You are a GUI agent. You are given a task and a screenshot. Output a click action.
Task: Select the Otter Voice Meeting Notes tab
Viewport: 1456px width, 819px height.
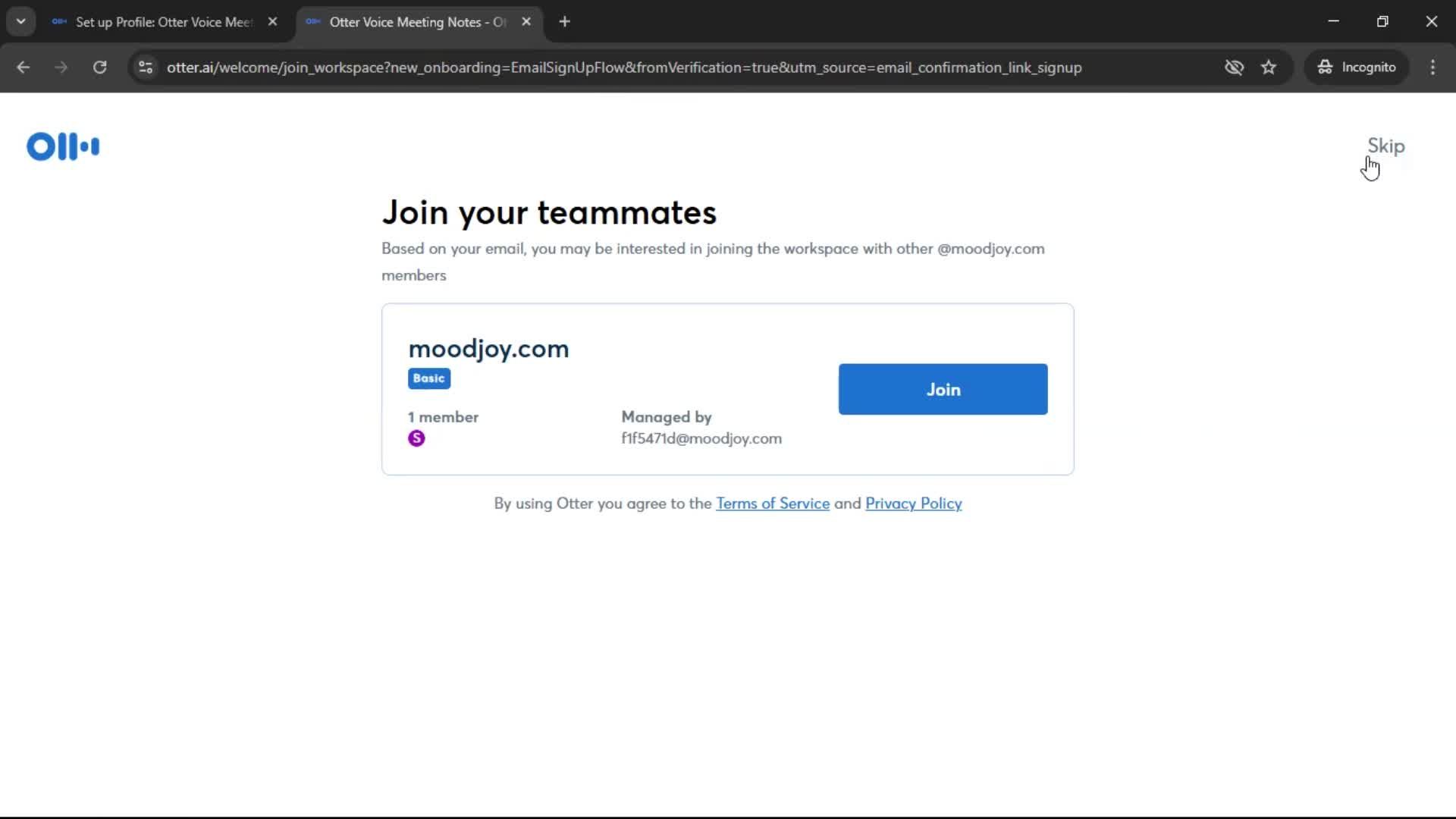(417, 22)
